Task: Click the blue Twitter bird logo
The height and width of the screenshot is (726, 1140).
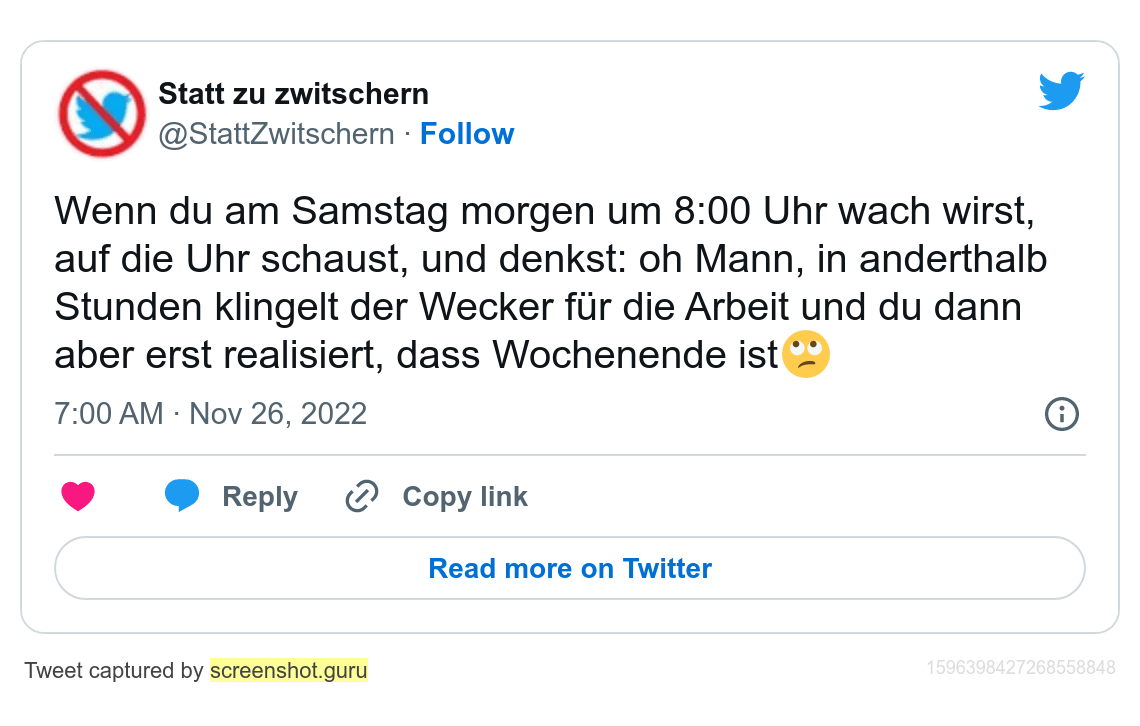Action: coord(1061,91)
